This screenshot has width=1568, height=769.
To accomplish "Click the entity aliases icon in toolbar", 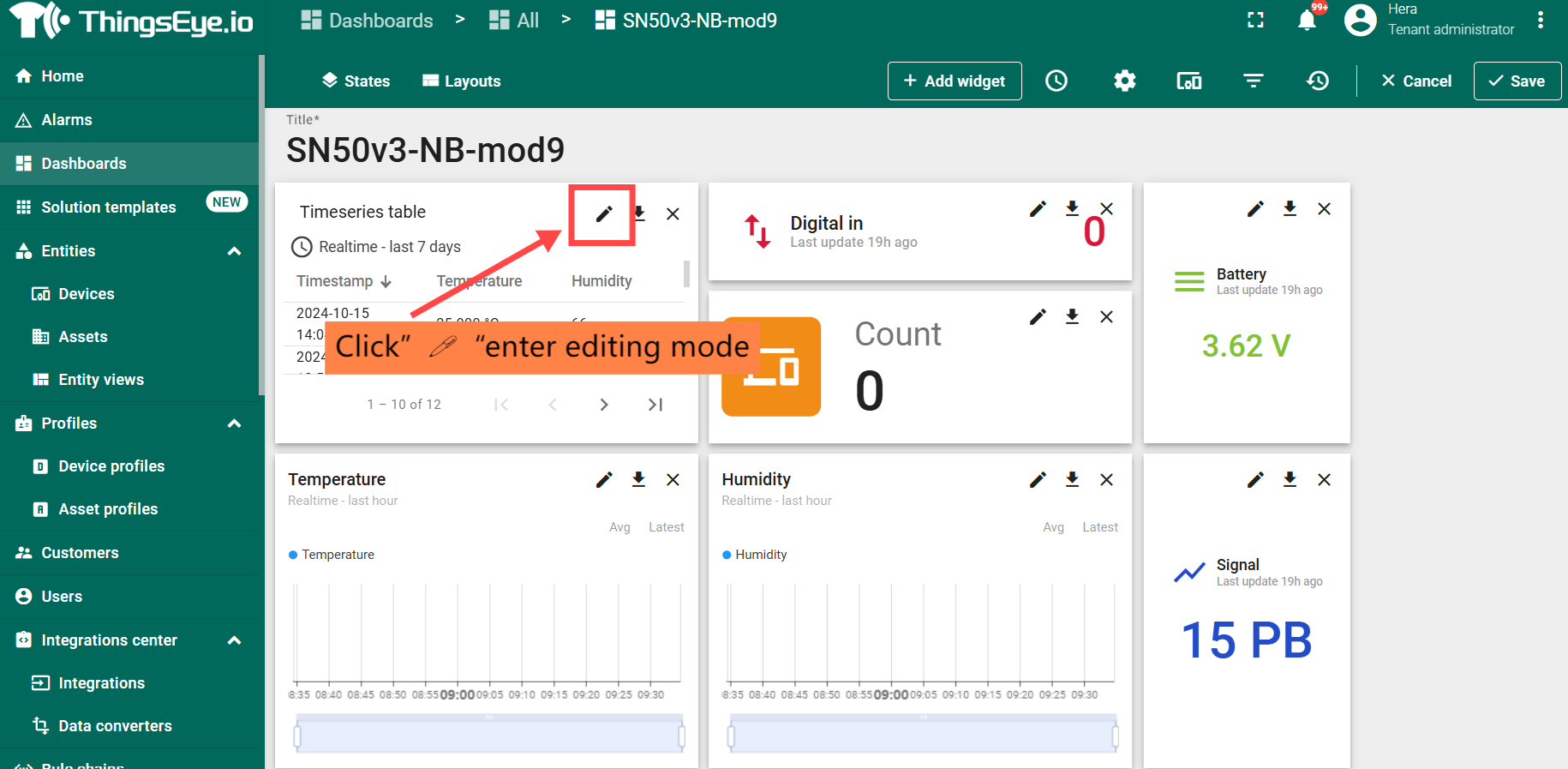I will click(x=1188, y=81).
